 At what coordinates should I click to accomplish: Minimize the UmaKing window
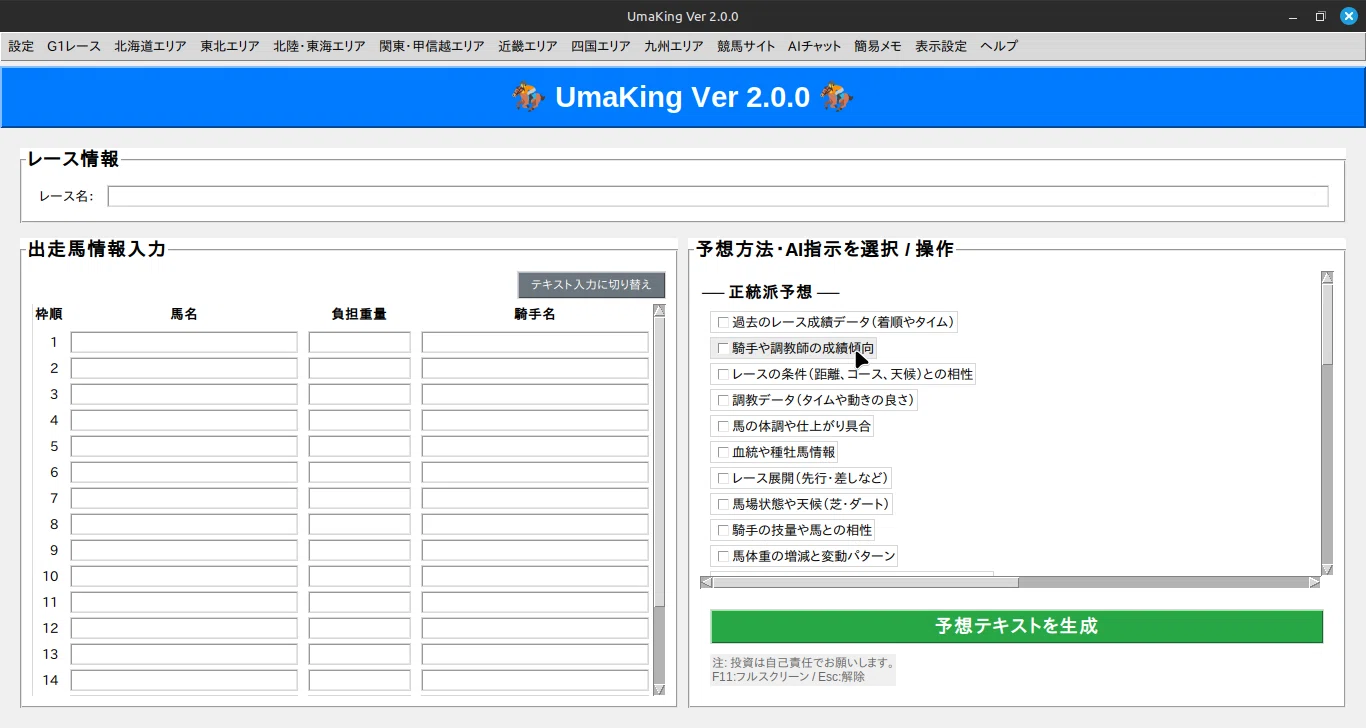pyautogui.click(x=1293, y=16)
